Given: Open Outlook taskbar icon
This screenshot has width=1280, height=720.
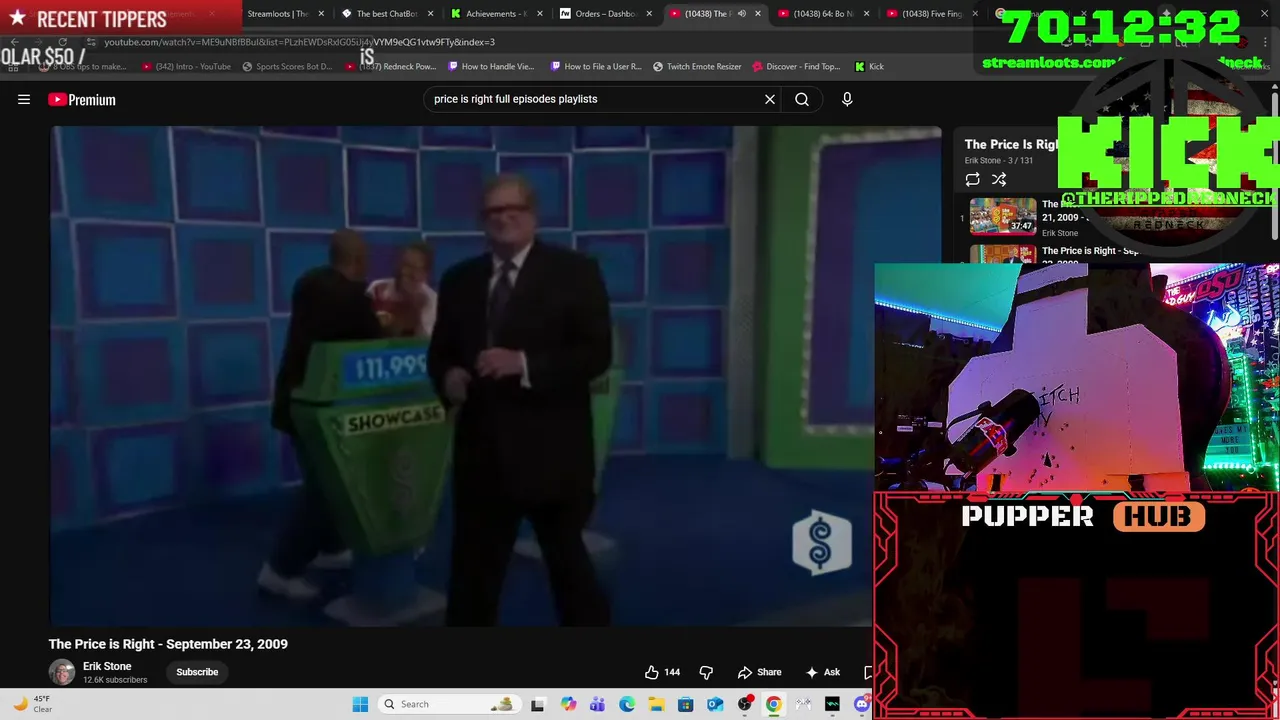Looking at the screenshot, I should click(x=715, y=704).
